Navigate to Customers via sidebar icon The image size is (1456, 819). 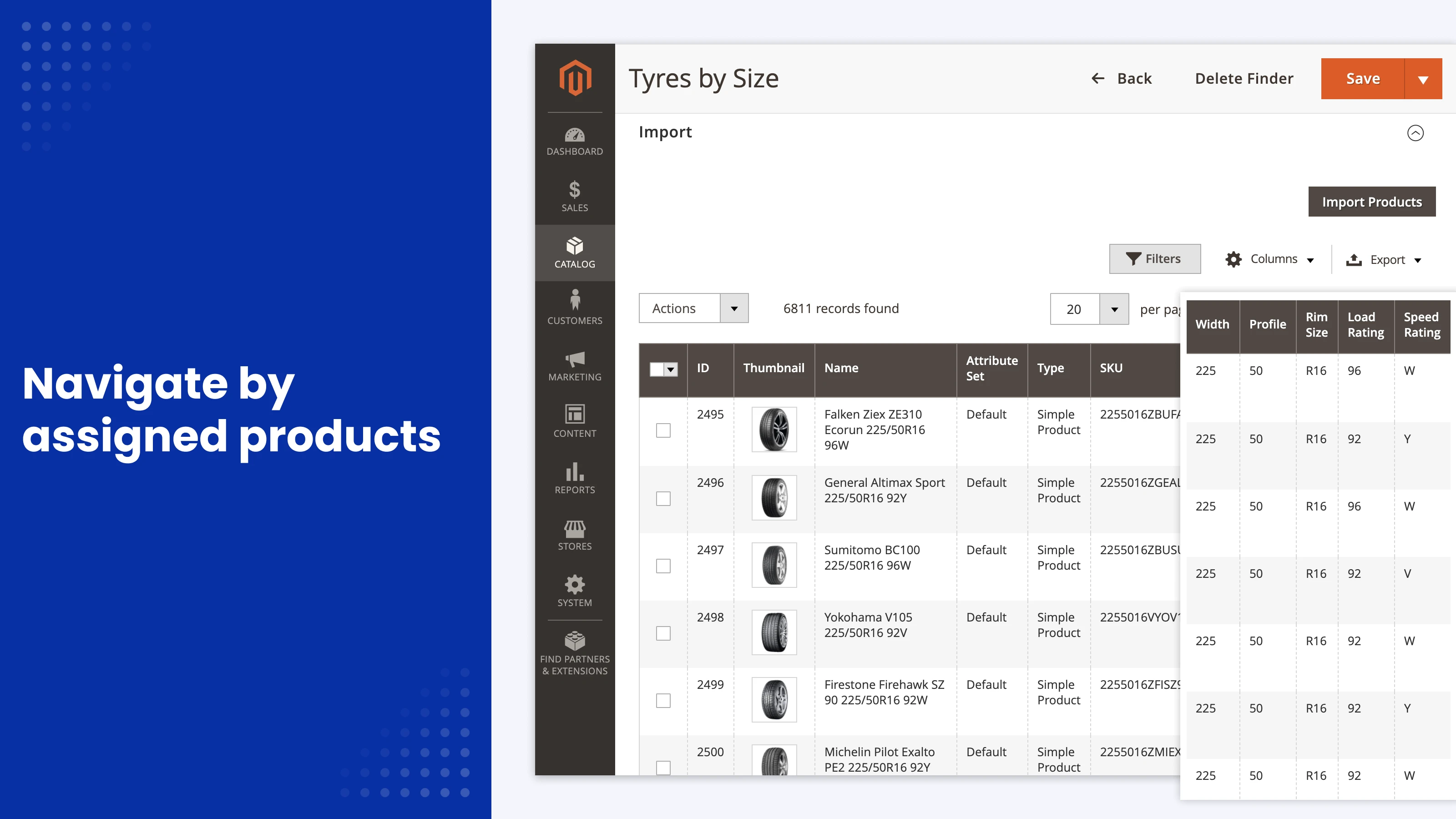(x=574, y=308)
